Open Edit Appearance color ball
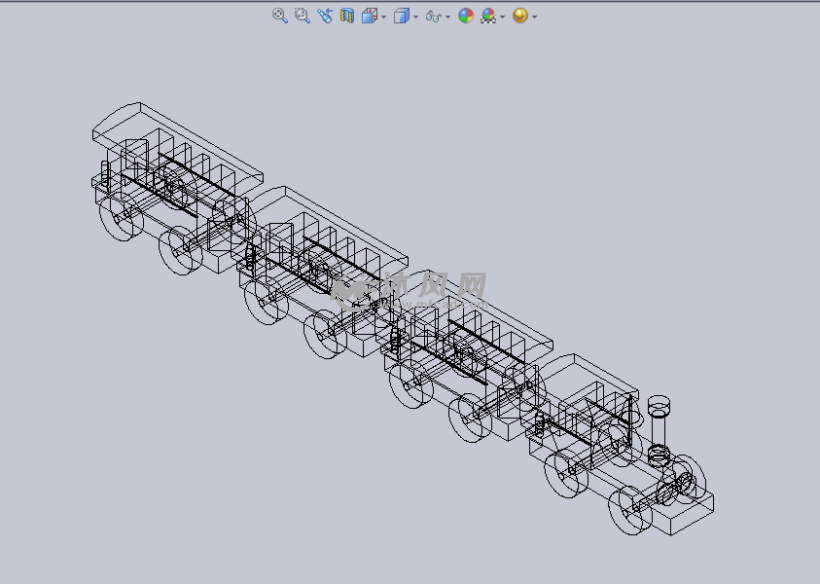This screenshot has width=820, height=584. tap(465, 16)
